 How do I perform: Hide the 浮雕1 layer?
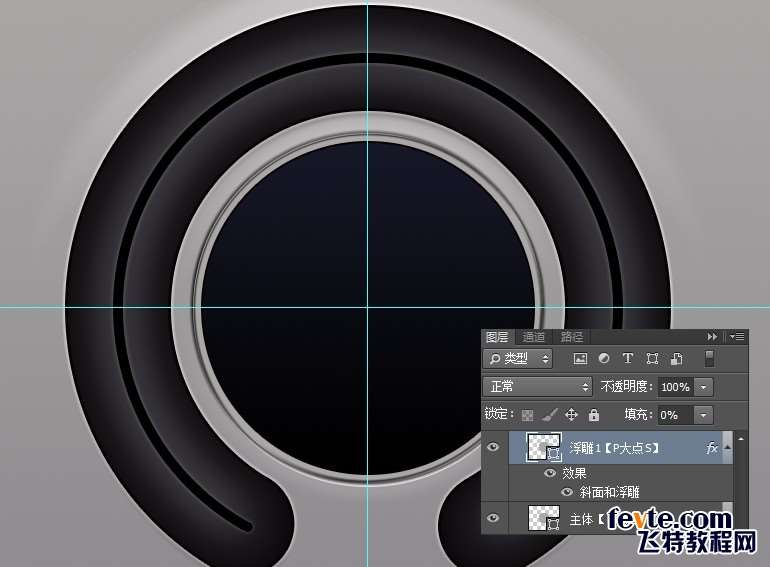(x=493, y=449)
